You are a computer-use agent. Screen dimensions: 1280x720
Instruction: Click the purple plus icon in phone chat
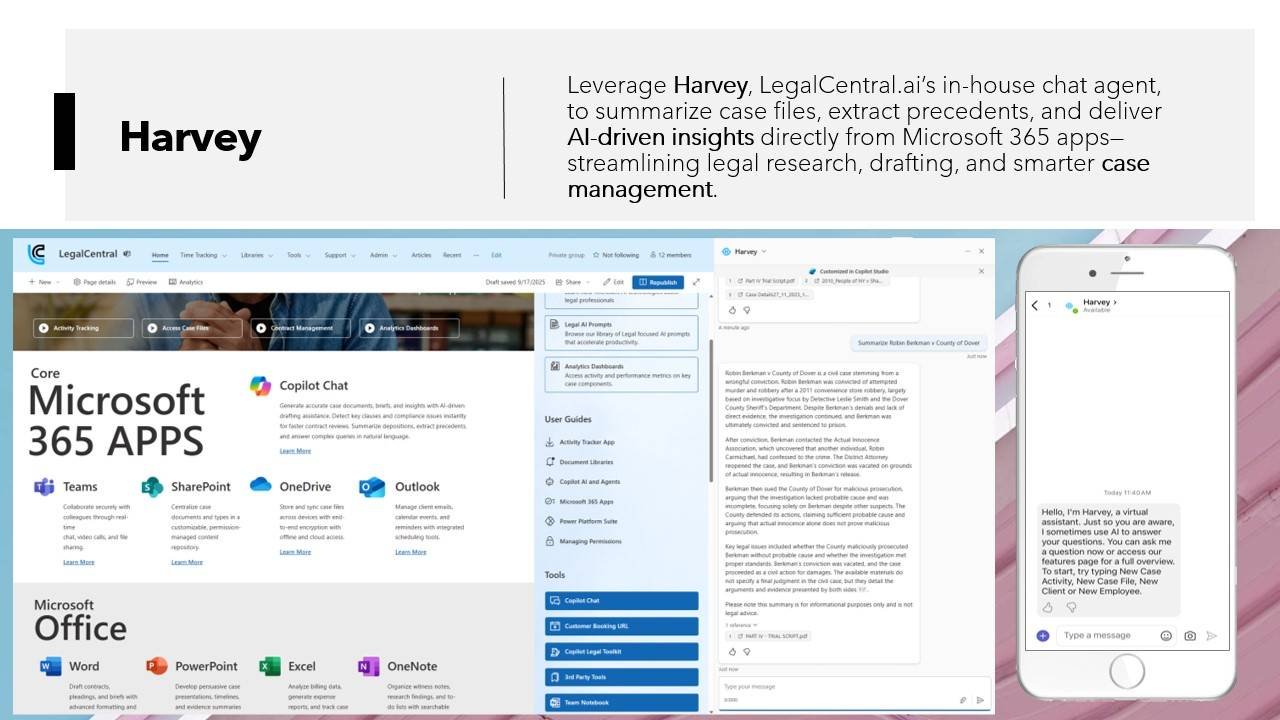tap(1043, 636)
